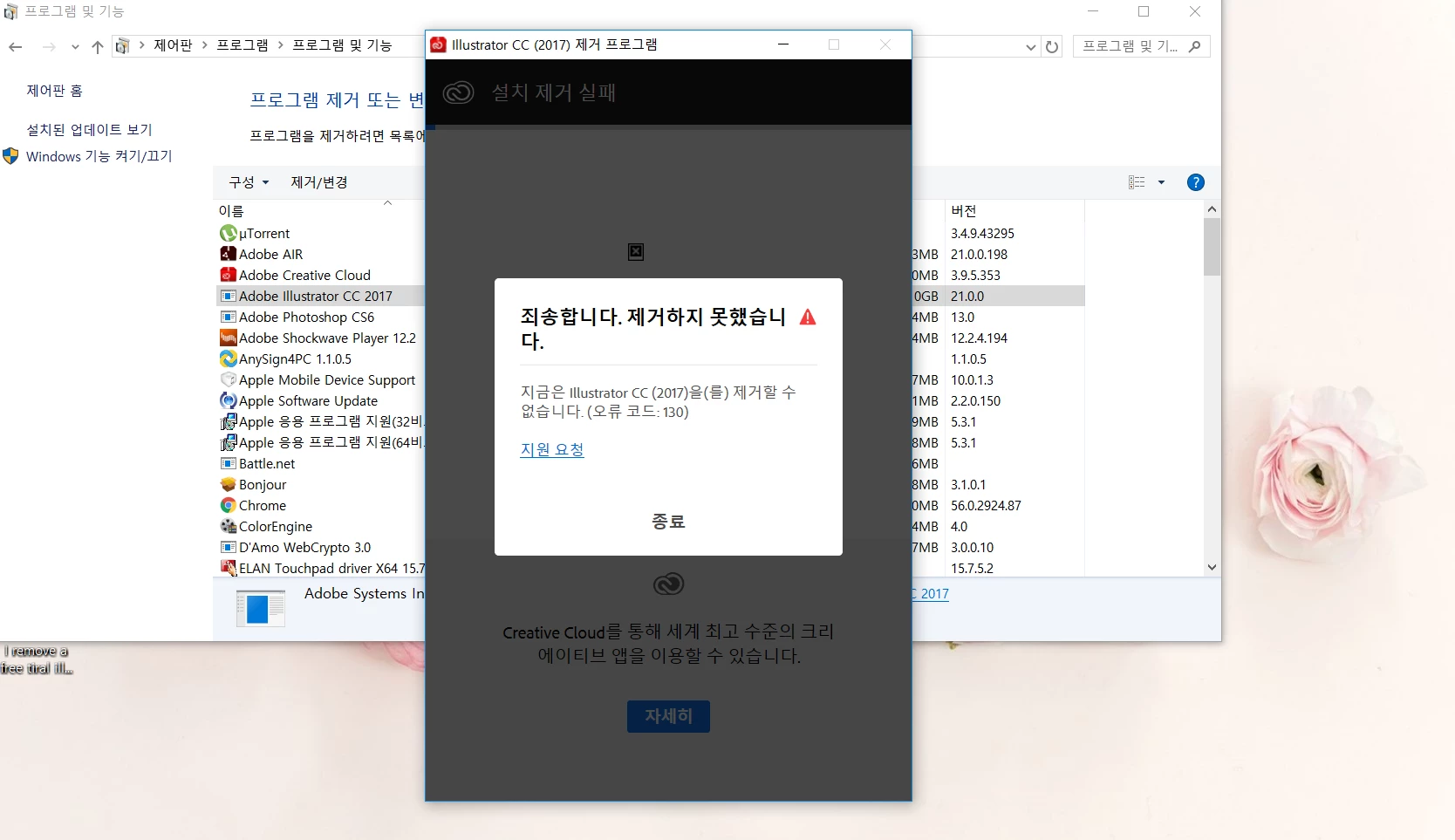Open the 구성 dropdown menu
The width and height of the screenshot is (1455, 840).
249,182
